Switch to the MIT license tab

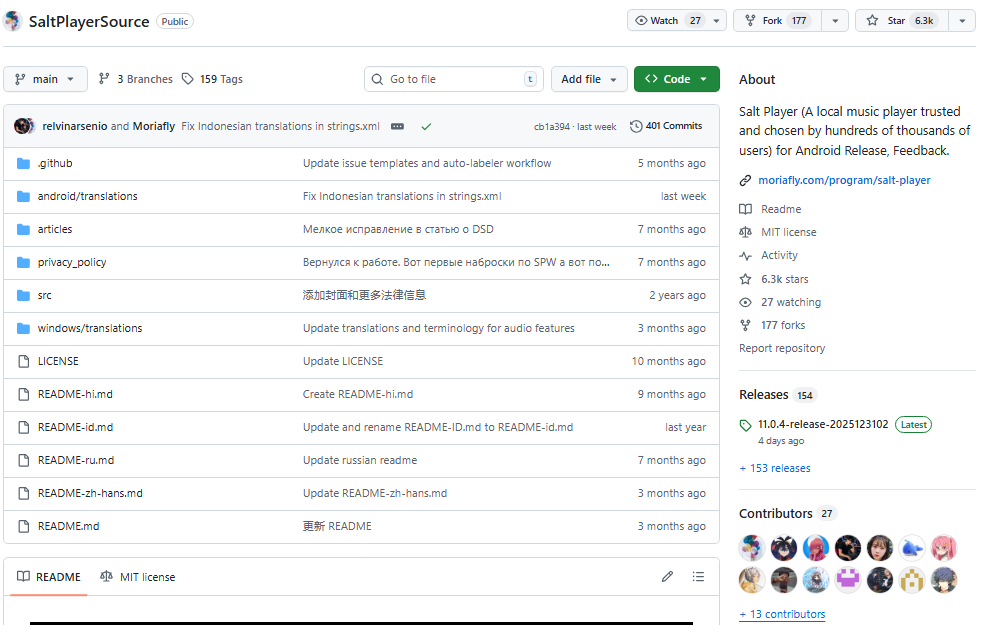click(x=138, y=577)
